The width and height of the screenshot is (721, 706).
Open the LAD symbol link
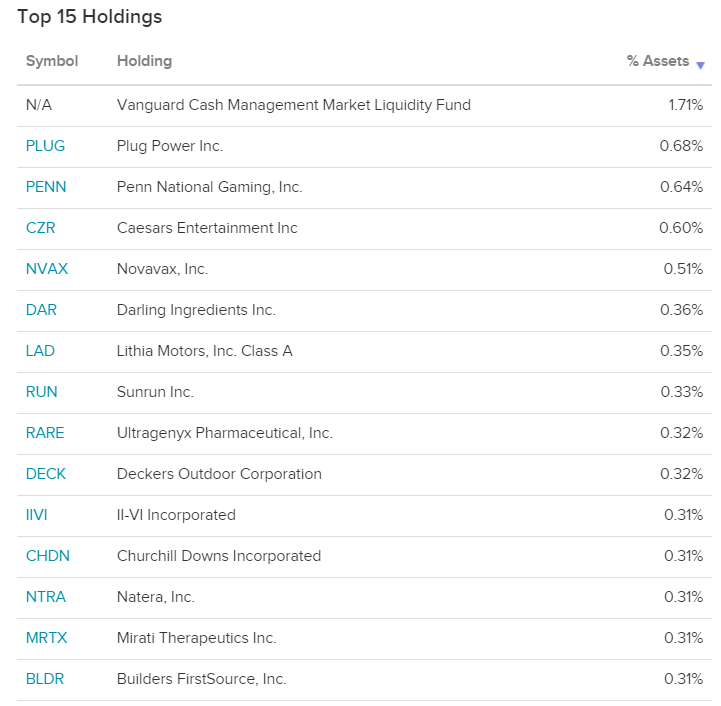[x=40, y=351]
